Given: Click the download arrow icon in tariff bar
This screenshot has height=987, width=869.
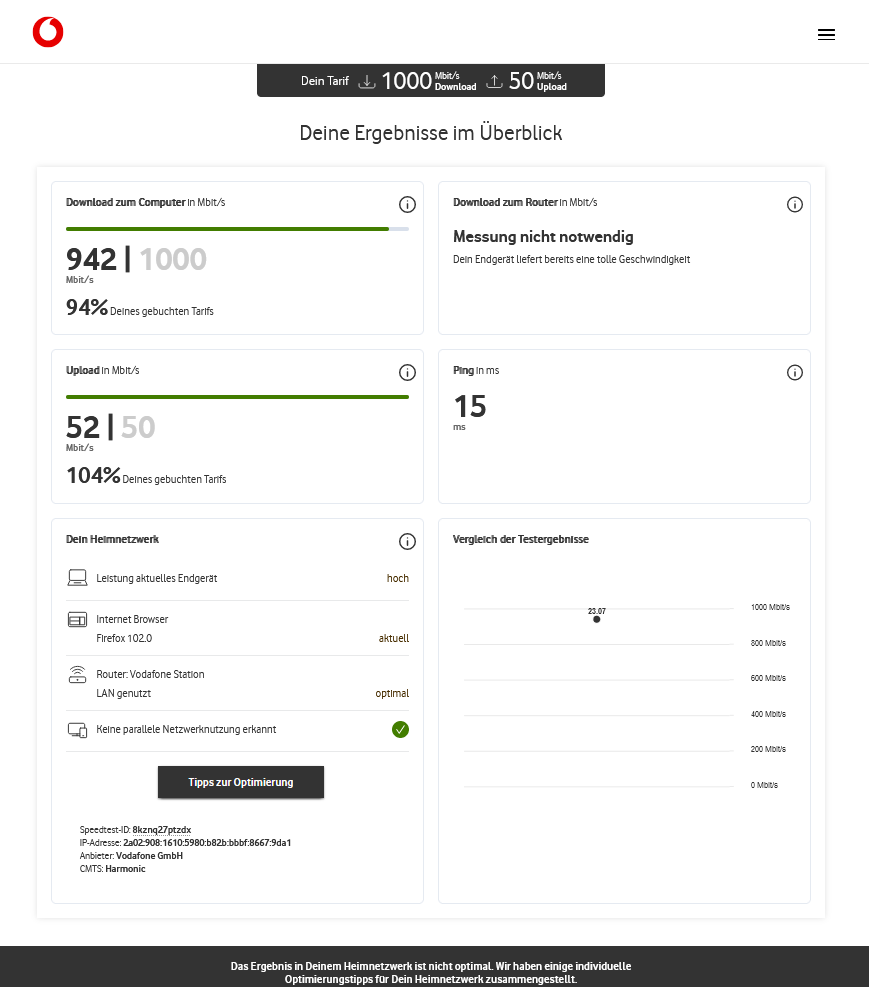Looking at the screenshot, I should 367,81.
